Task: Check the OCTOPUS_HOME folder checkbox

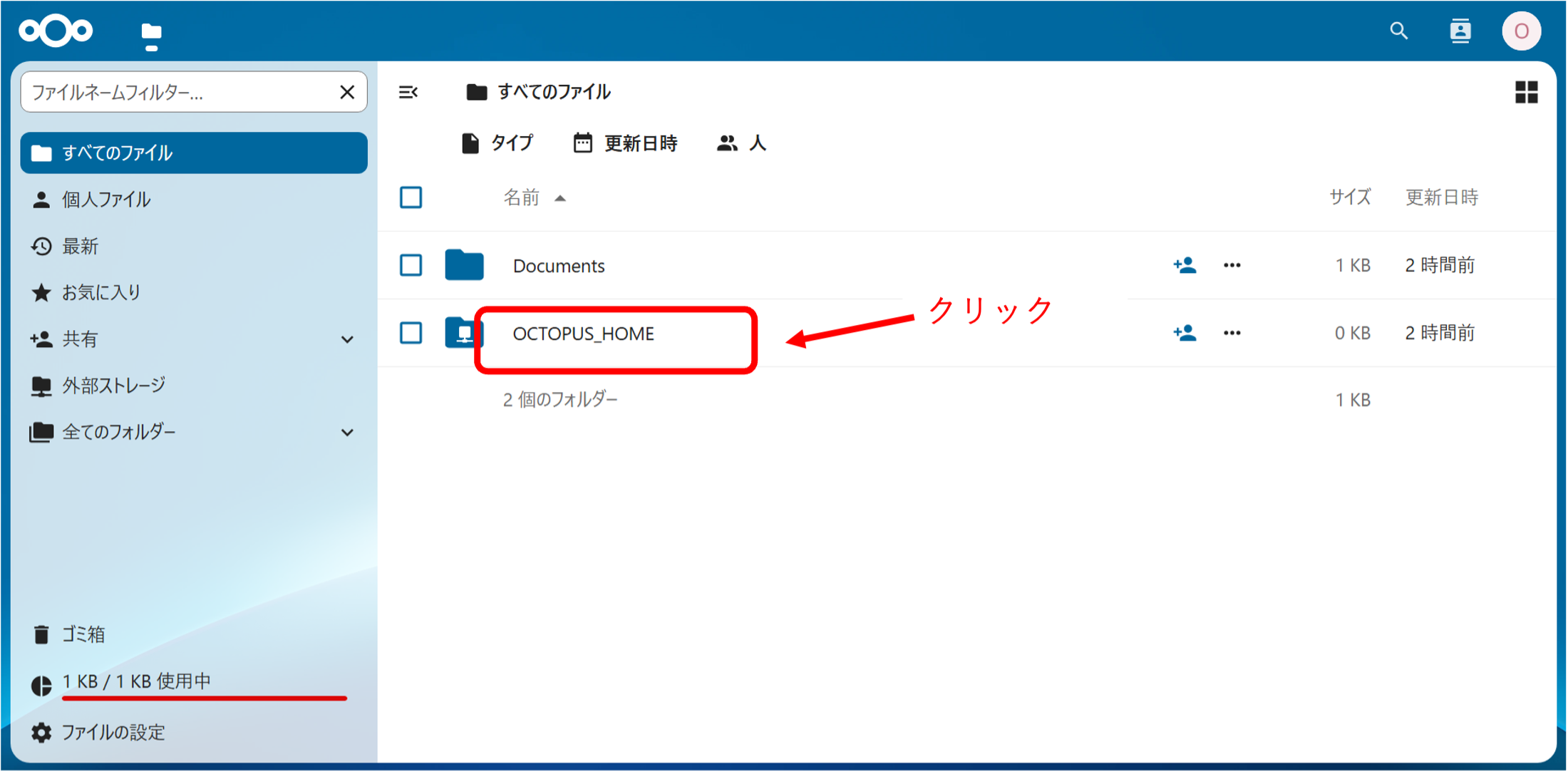Action: click(x=411, y=333)
